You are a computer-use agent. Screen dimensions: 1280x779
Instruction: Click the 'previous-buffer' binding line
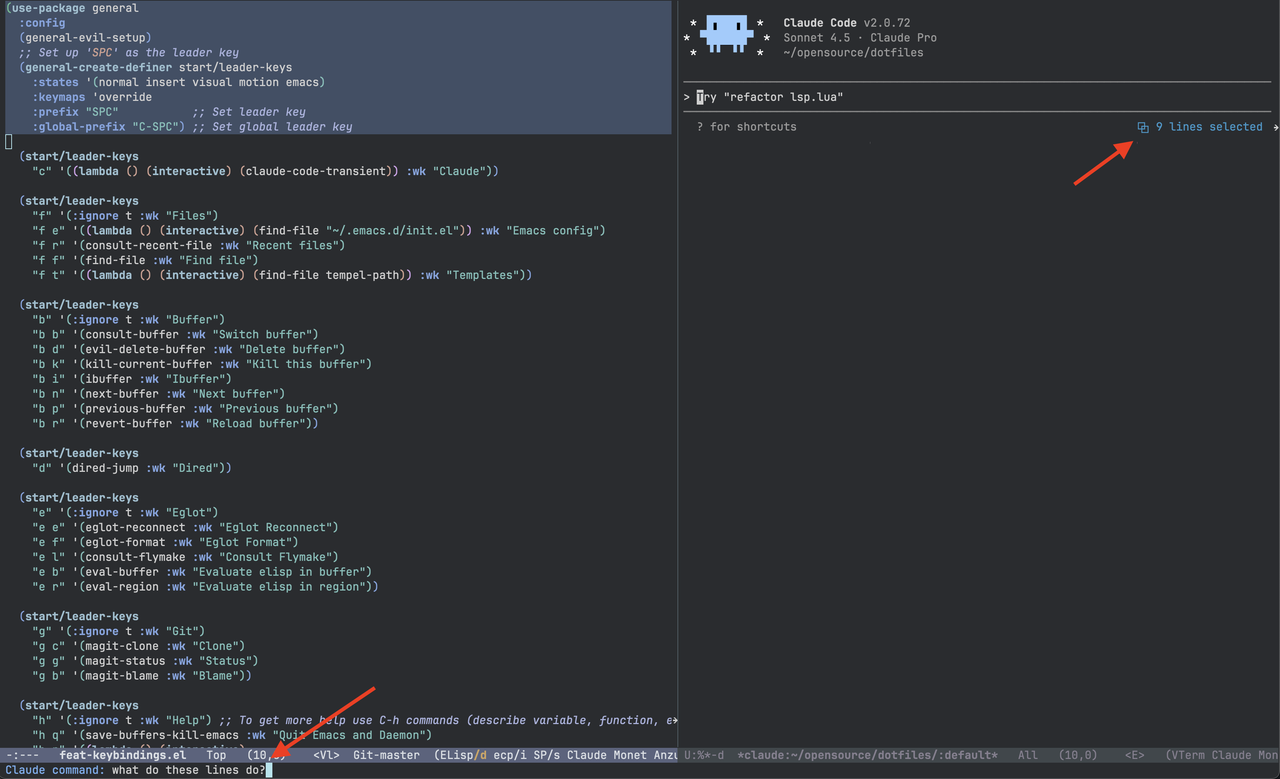point(185,408)
